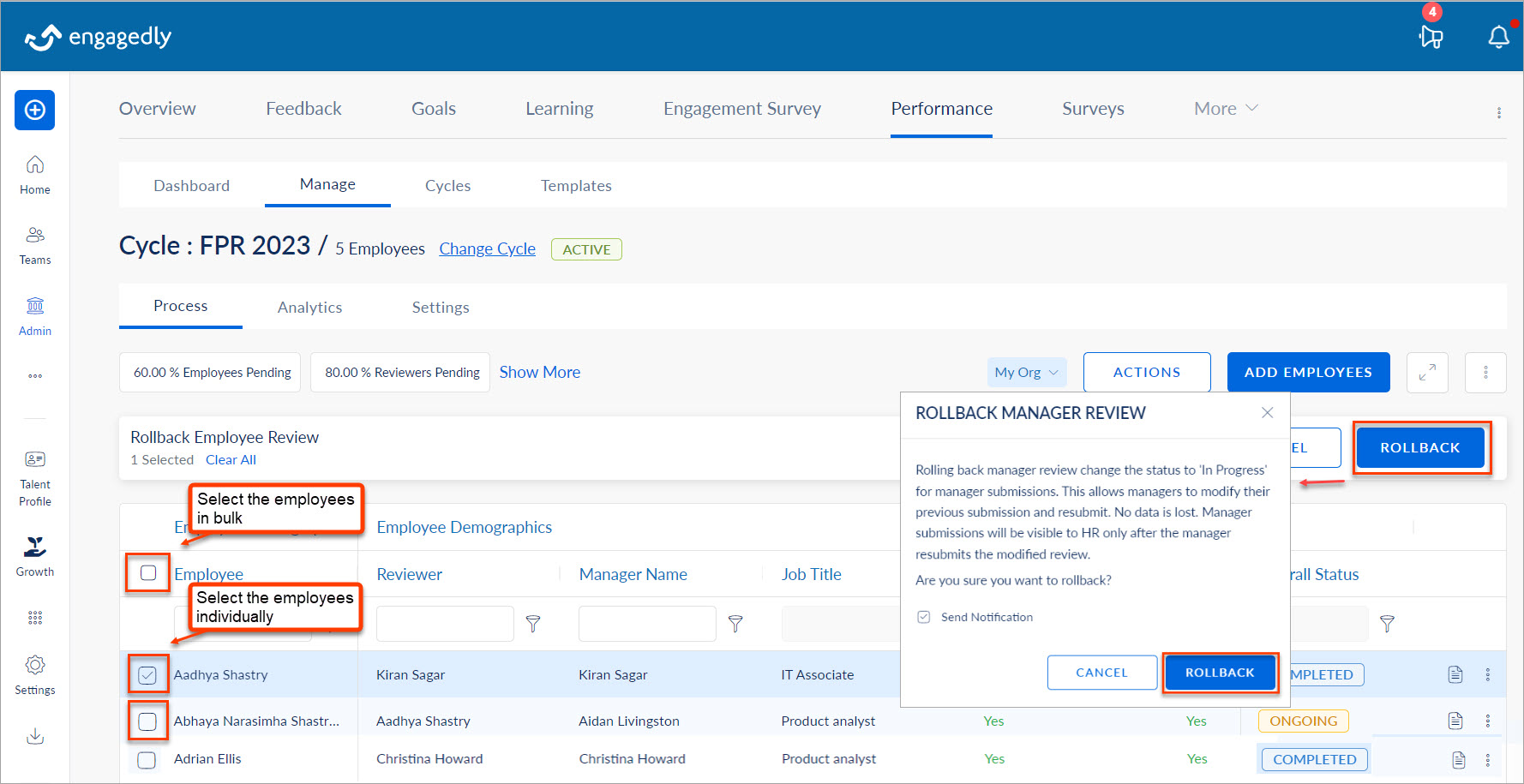Click the Manager Name filter input field
Viewport: 1524px width, 784px height.
[x=647, y=624]
